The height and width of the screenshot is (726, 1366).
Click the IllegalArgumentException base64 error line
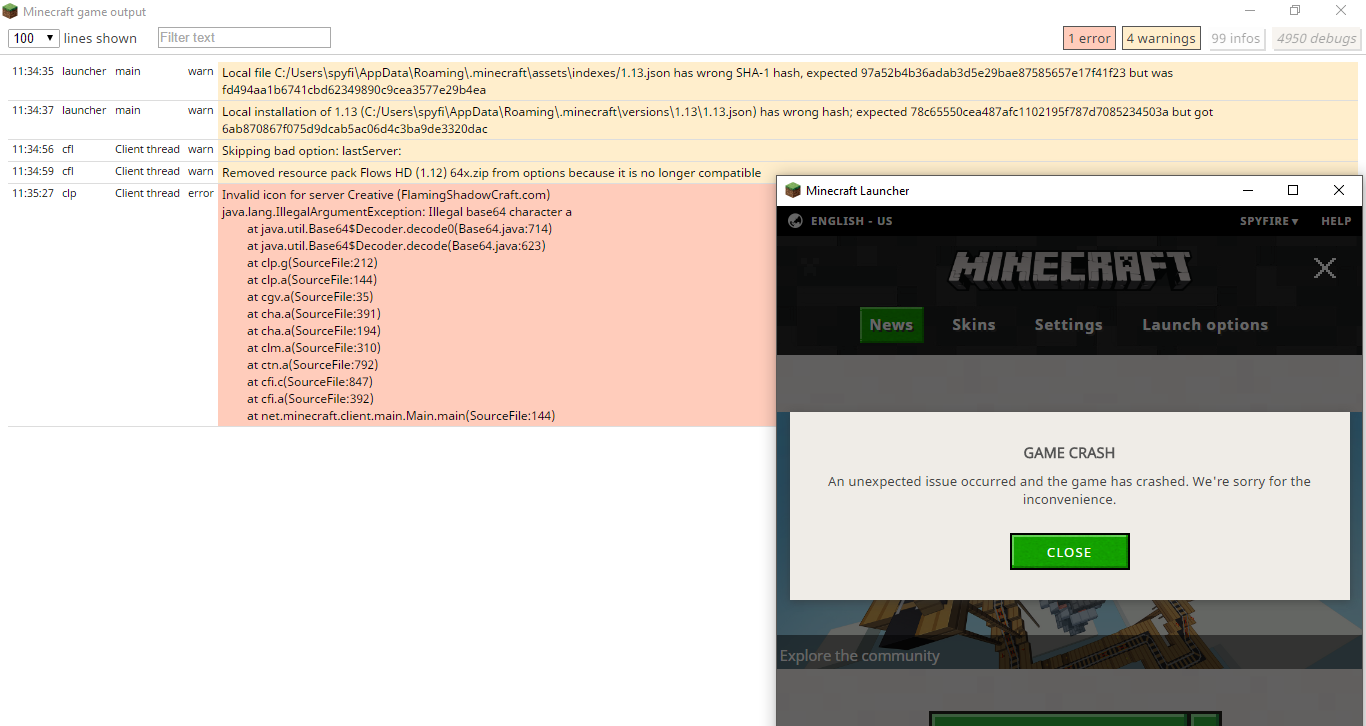397,212
